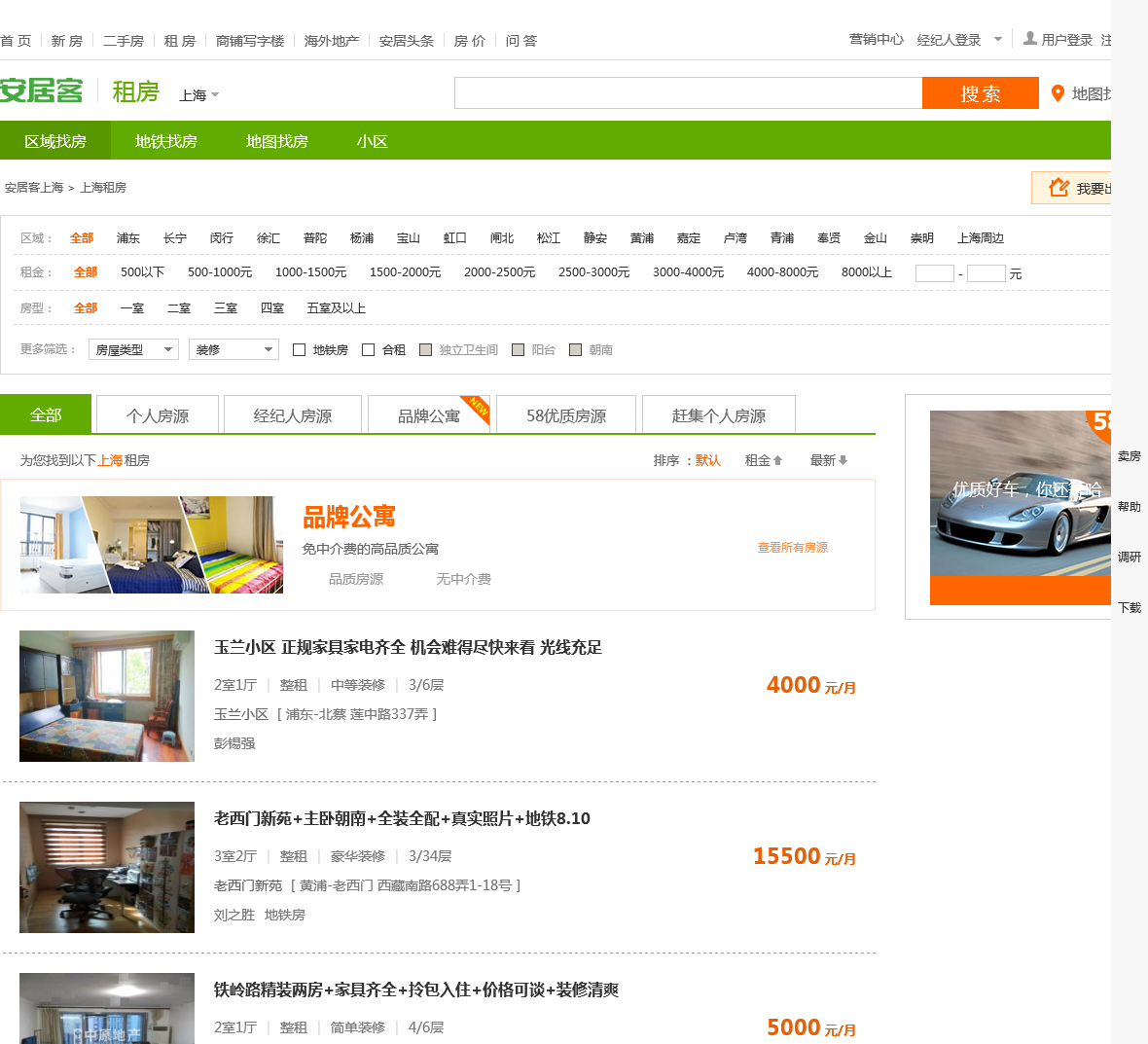Click the 默认 sort option

708,460
